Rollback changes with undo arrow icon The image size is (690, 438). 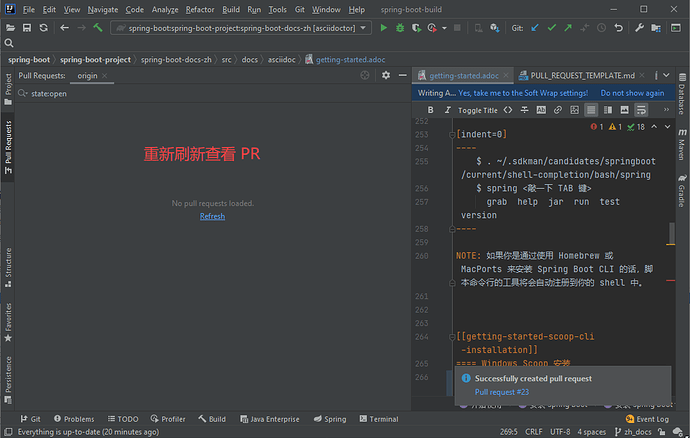pos(618,28)
